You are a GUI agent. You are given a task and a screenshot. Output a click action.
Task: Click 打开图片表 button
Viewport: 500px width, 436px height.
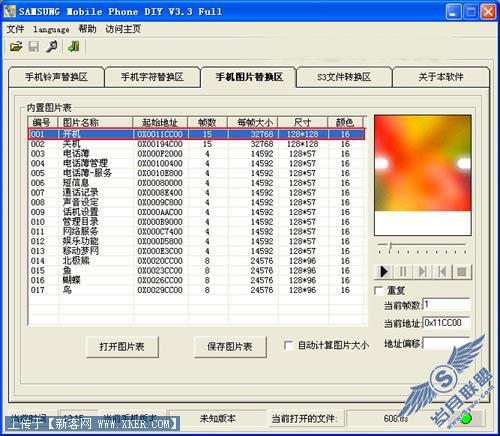122,347
